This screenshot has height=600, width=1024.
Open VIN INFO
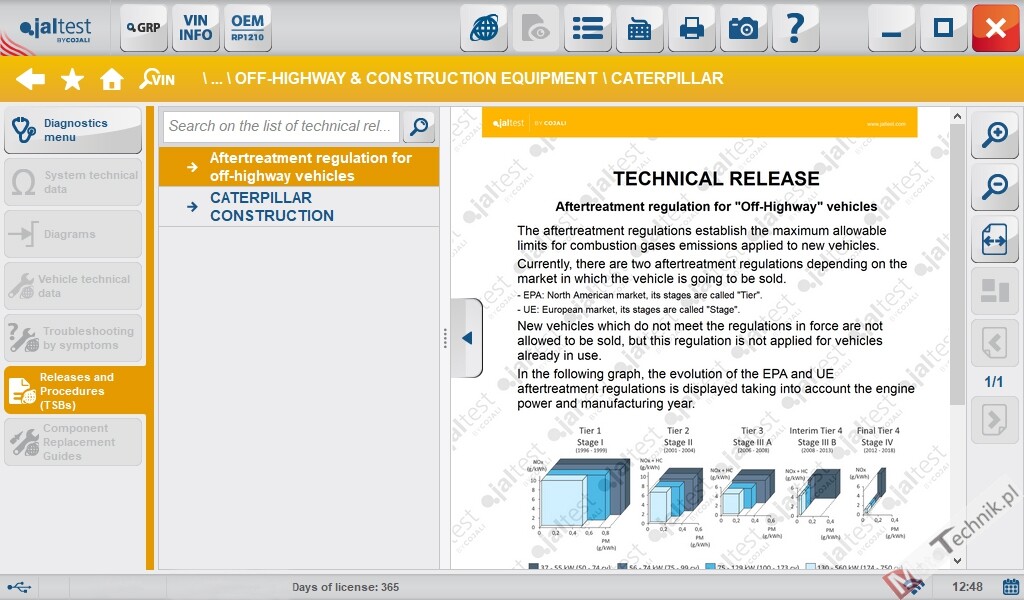click(x=195, y=28)
